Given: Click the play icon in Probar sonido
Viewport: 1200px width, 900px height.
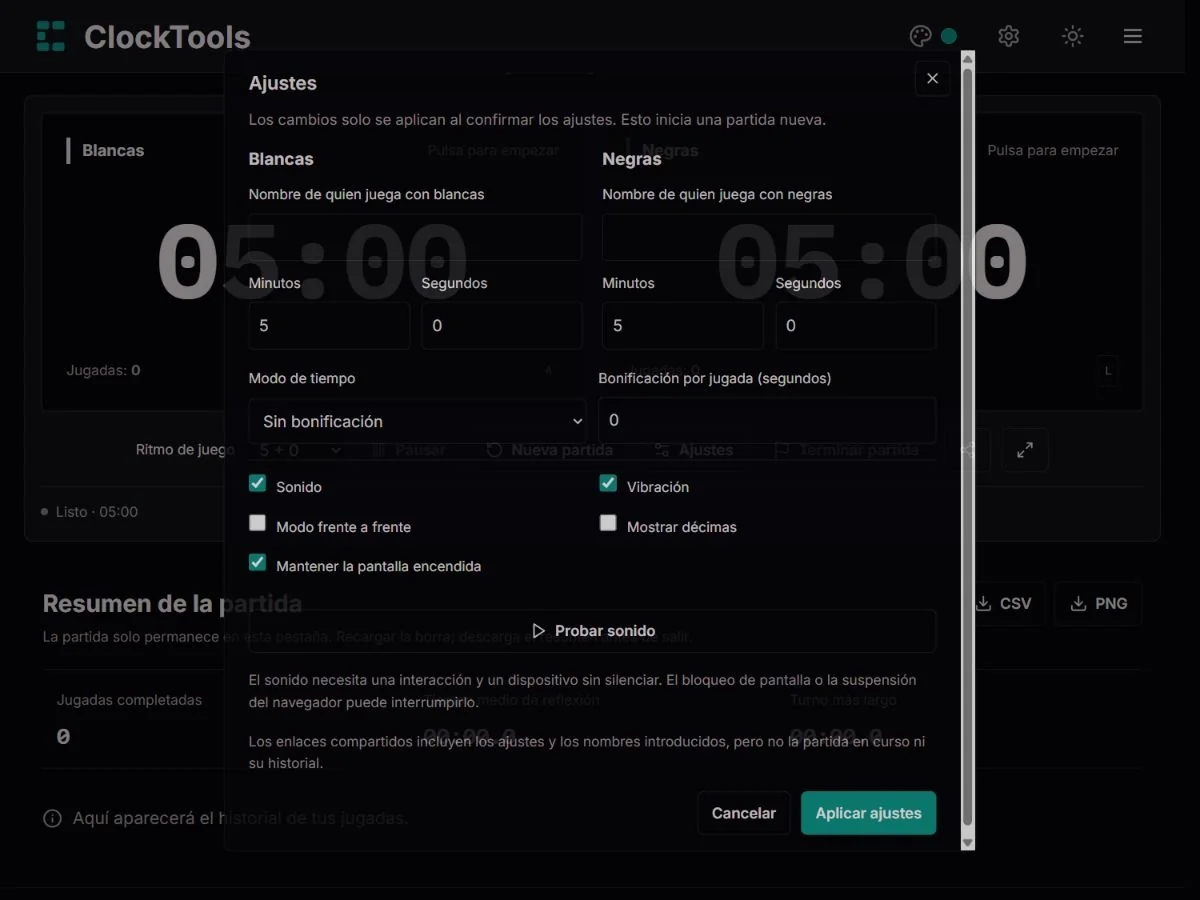Looking at the screenshot, I should tap(539, 631).
